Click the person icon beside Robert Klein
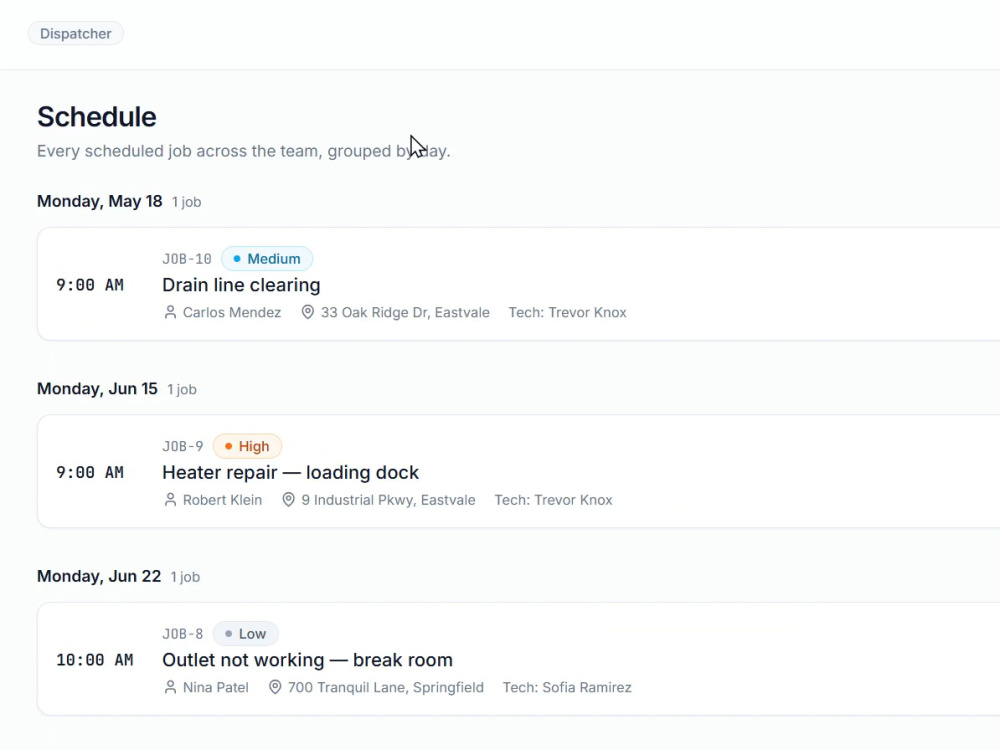Viewport: 1000px width, 750px height. click(x=170, y=500)
